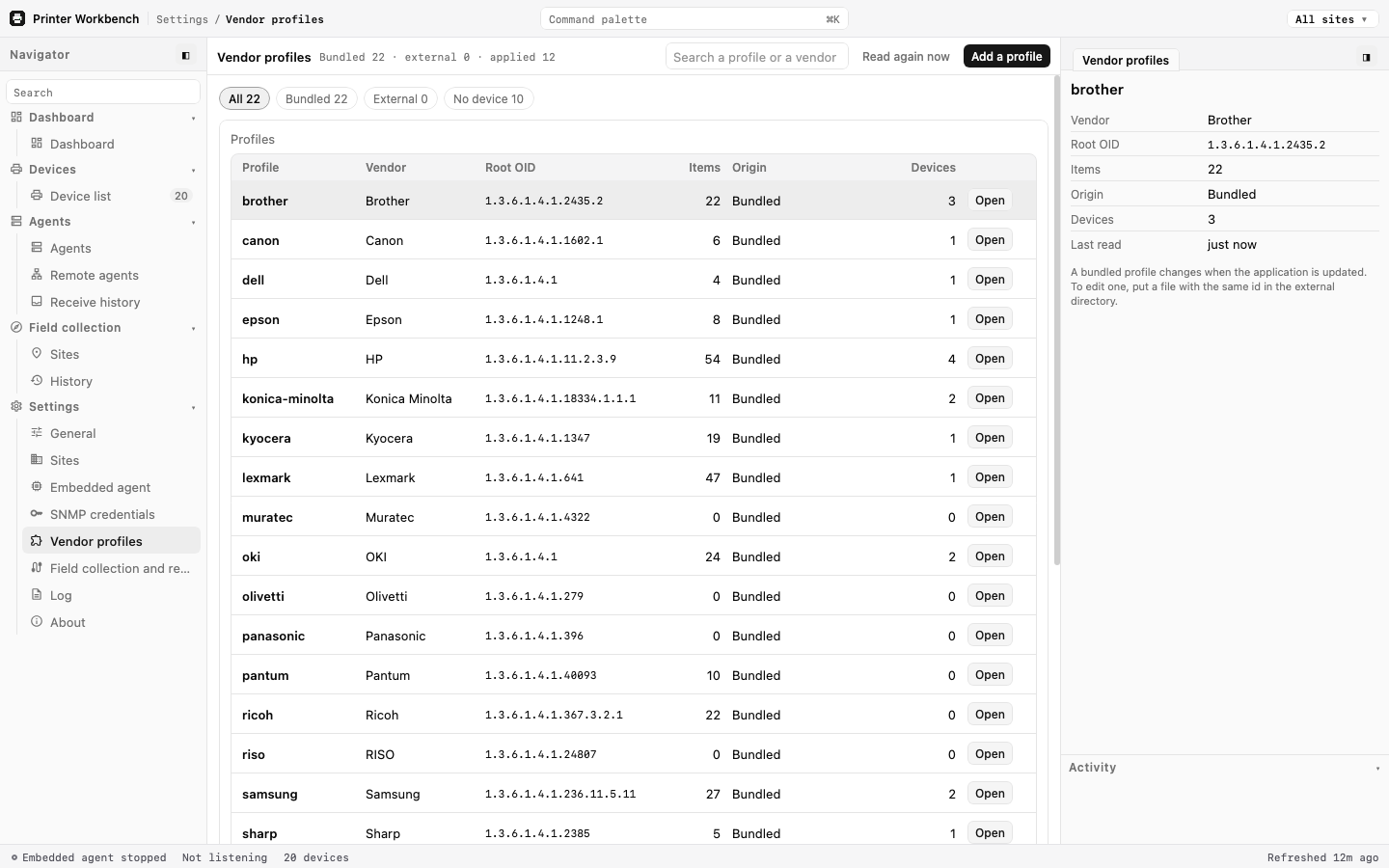Click the Remote agents icon
The height and width of the screenshot is (868, 1389).
coord(37,275)
